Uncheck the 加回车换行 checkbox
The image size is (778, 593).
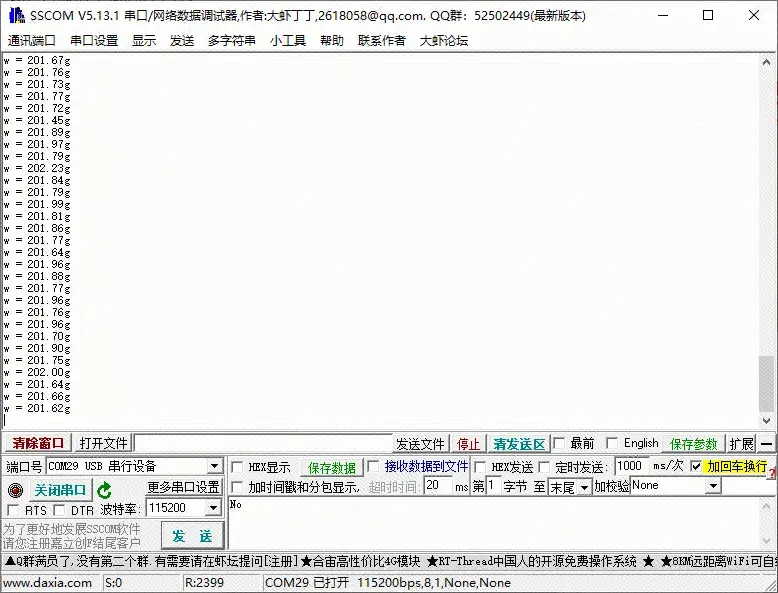coord(696,467)
